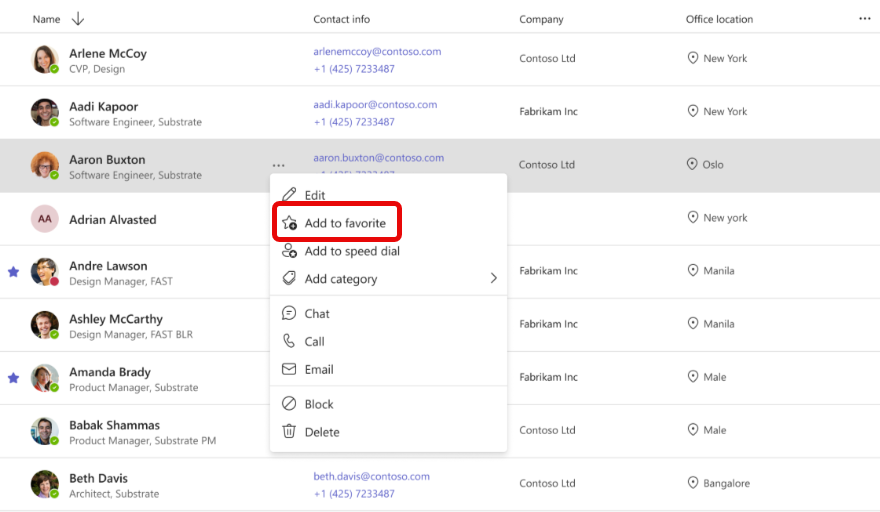Open Arlene McCoy's email address link
Viewport: 880px width, 512px height.
tap(377, 52)
